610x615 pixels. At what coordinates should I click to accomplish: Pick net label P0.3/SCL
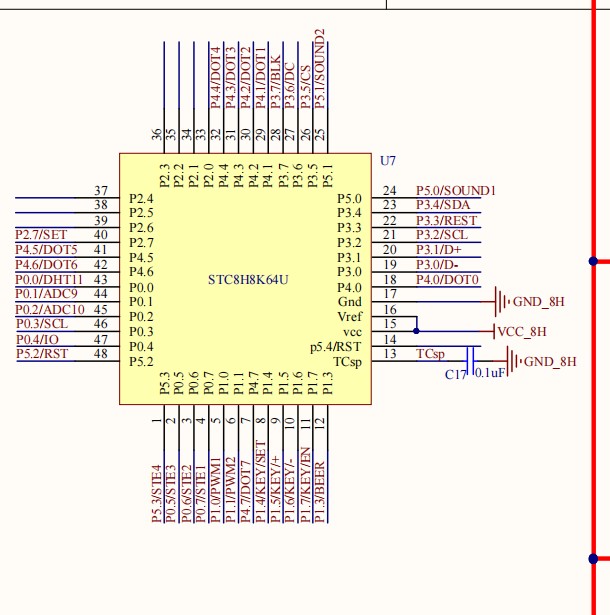42,324
